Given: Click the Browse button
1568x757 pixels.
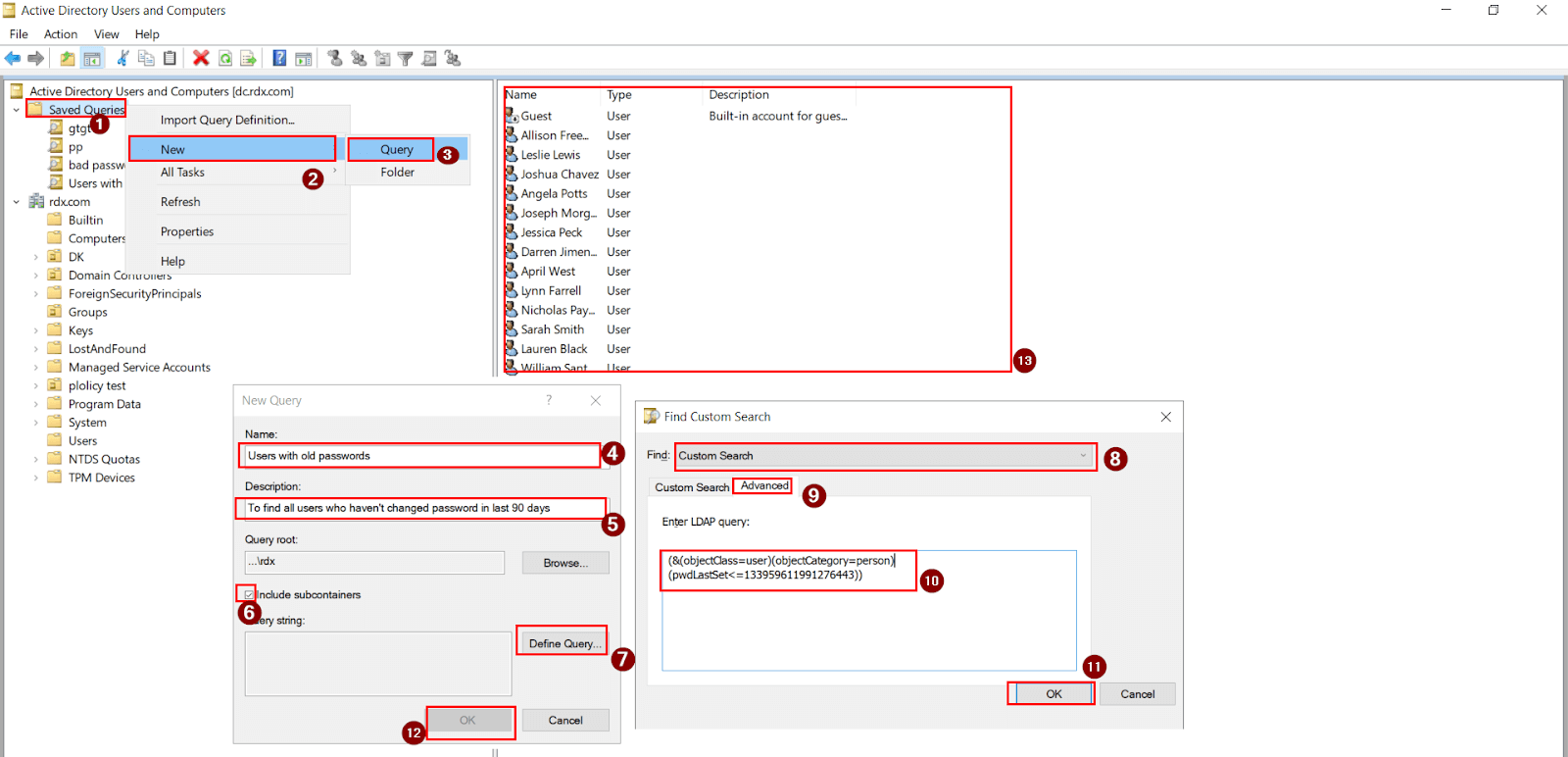Looking at the screenshot, I should click(565, 563).
